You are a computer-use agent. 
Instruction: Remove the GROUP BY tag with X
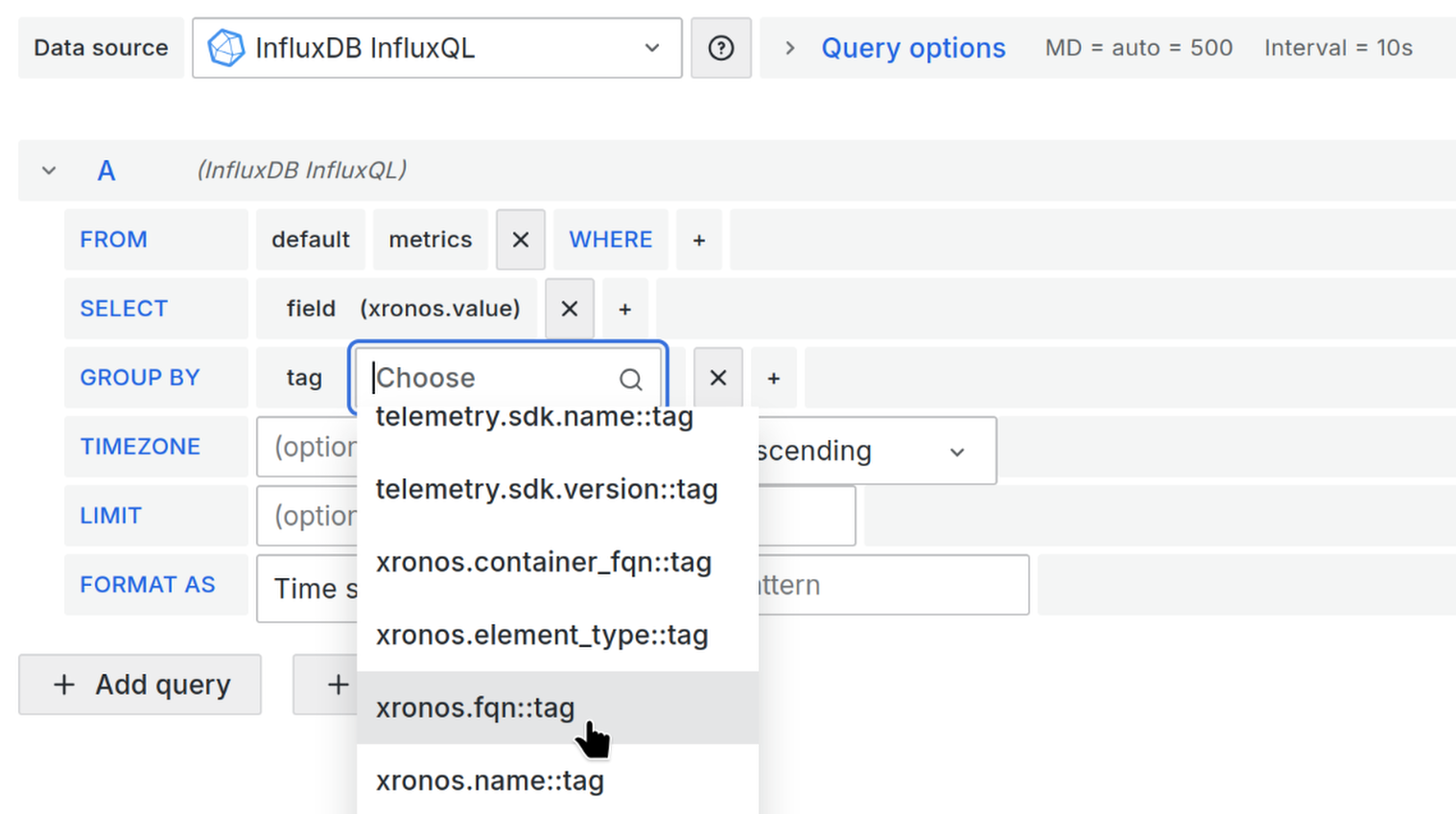point(718,378)
